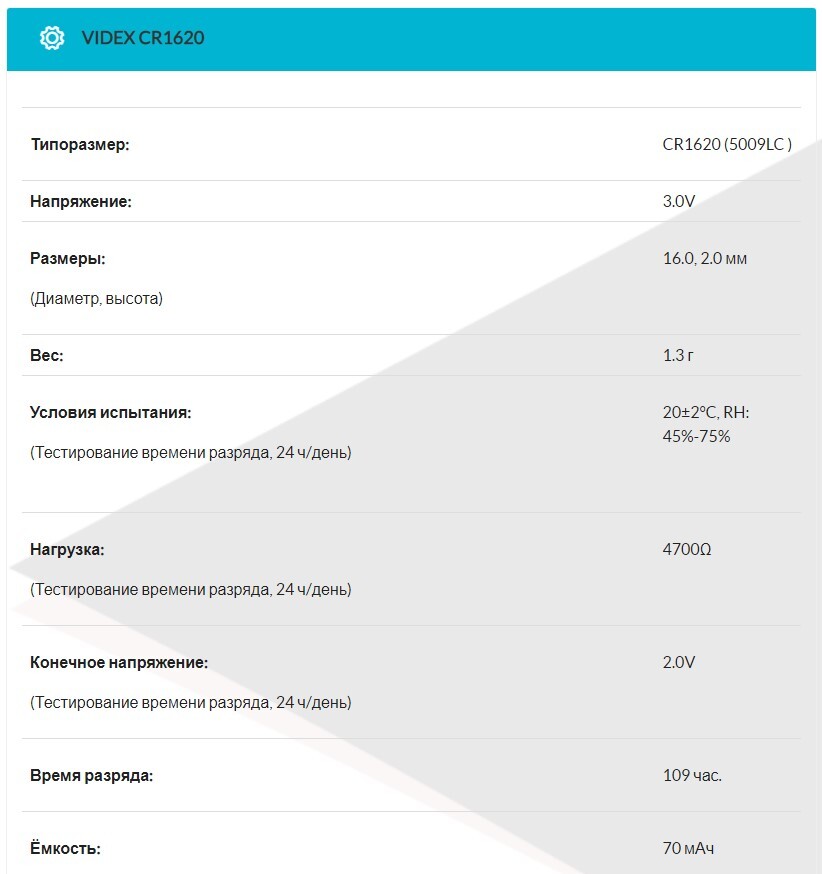
Task: Click the Время разряда label
Action: (92, 776)
